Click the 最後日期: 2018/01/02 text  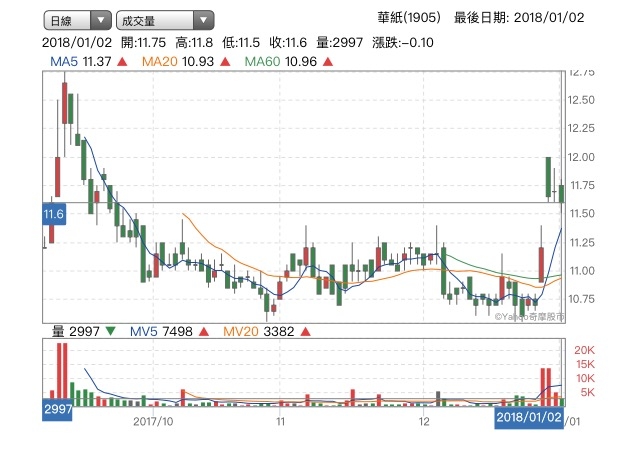(x=519, y=18)
